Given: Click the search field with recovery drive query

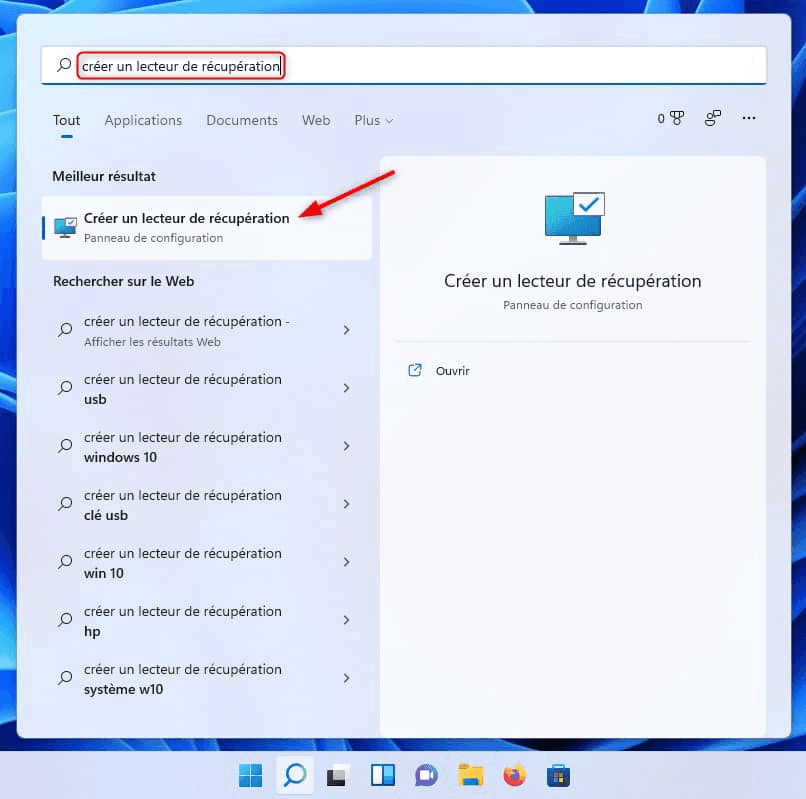Looking at the screenshot, I should tap(404, 65).
